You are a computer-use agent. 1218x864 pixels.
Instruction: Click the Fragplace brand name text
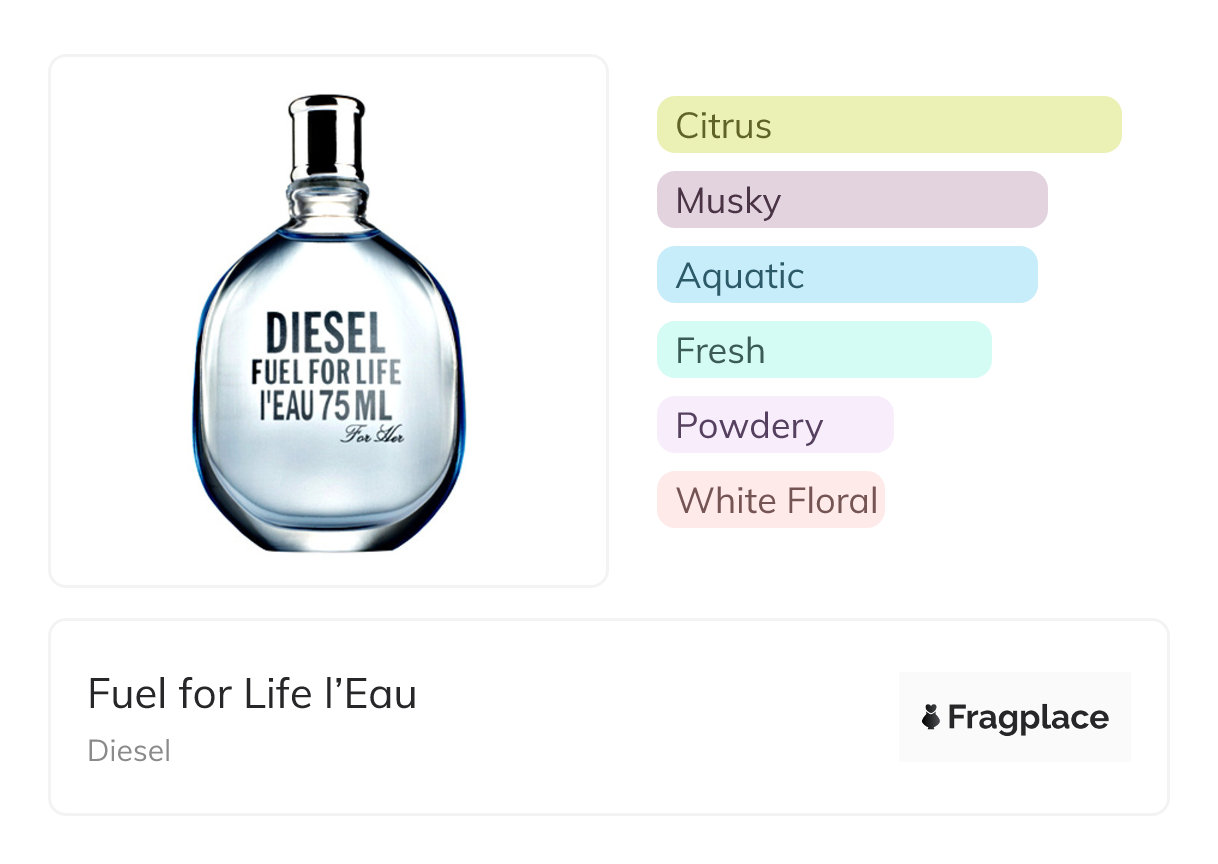[1028, 717]
